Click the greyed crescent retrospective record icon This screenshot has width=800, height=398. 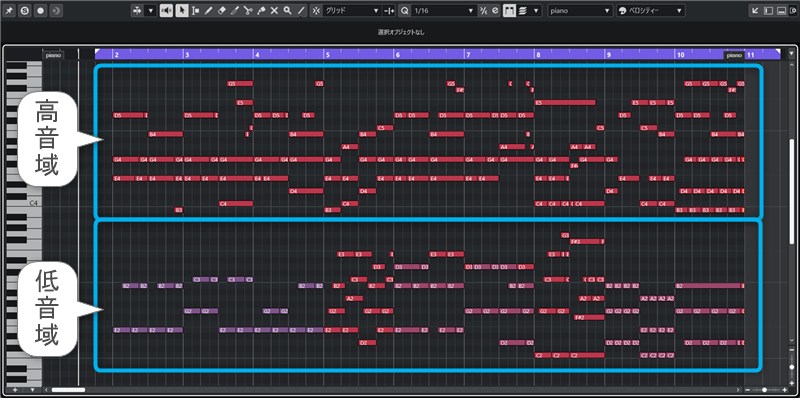pyautogui.click(x=56, y=11)
